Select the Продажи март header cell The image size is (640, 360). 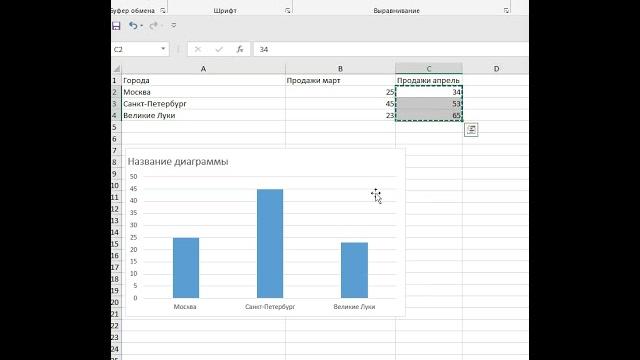[x=340, y=80]
